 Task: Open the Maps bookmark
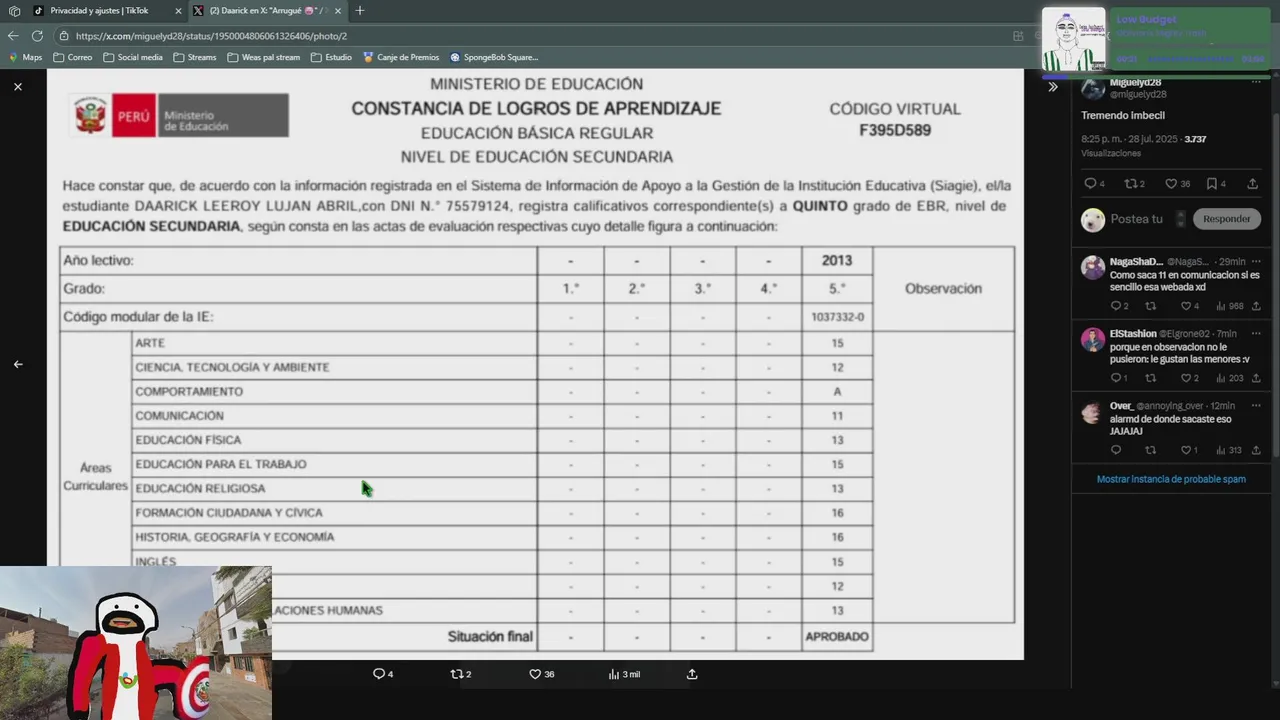point(25,57)
